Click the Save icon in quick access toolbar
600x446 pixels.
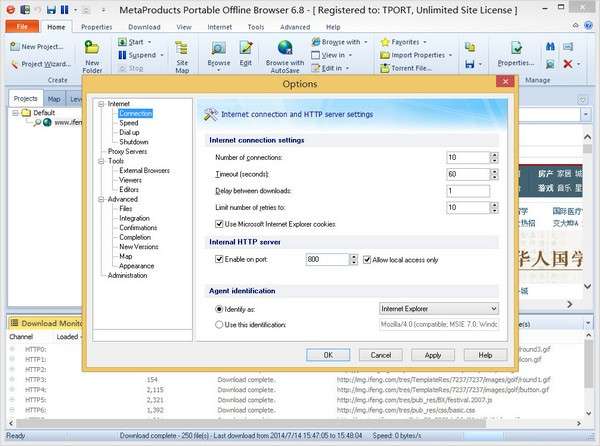(x=51, y=10)
